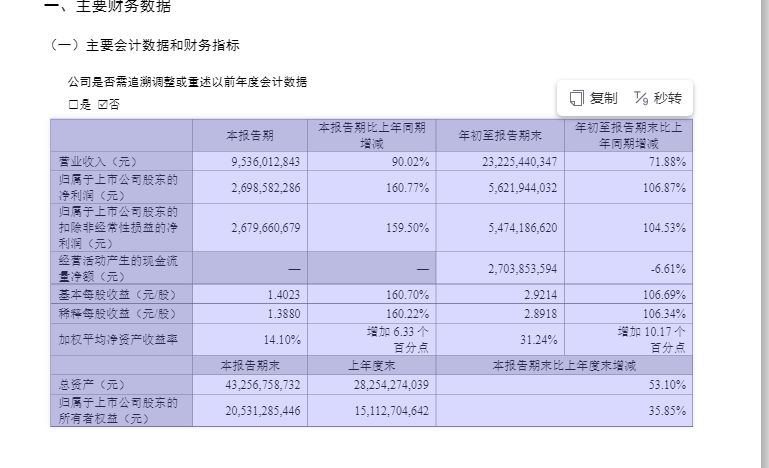Select value 2.8918

[540, 313]
